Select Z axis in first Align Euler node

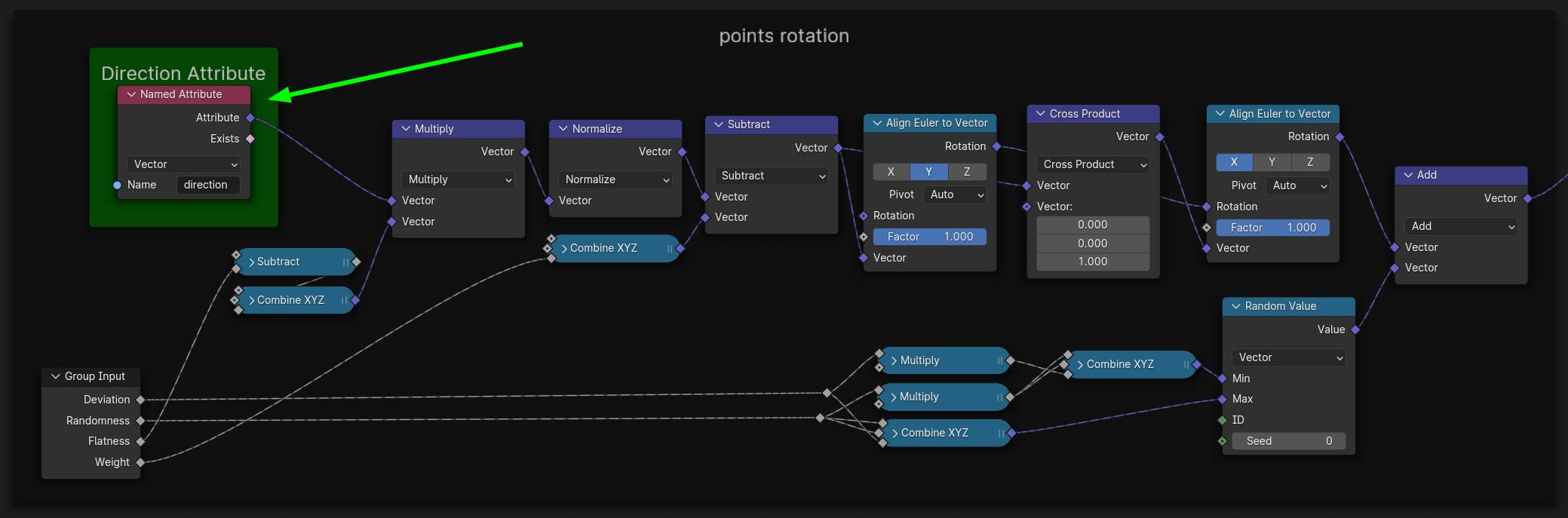(968, 172)
